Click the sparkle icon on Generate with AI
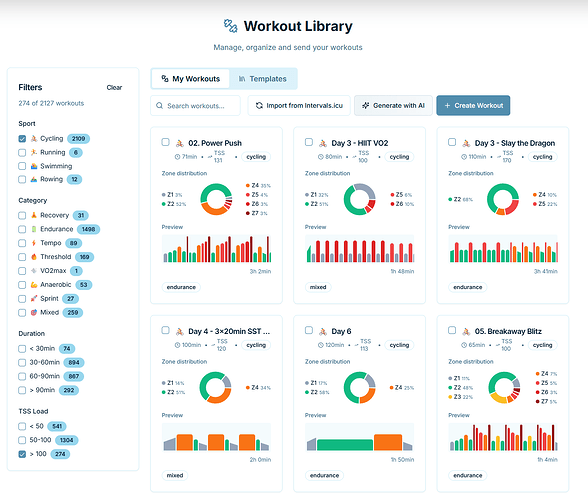 [366, 106]
